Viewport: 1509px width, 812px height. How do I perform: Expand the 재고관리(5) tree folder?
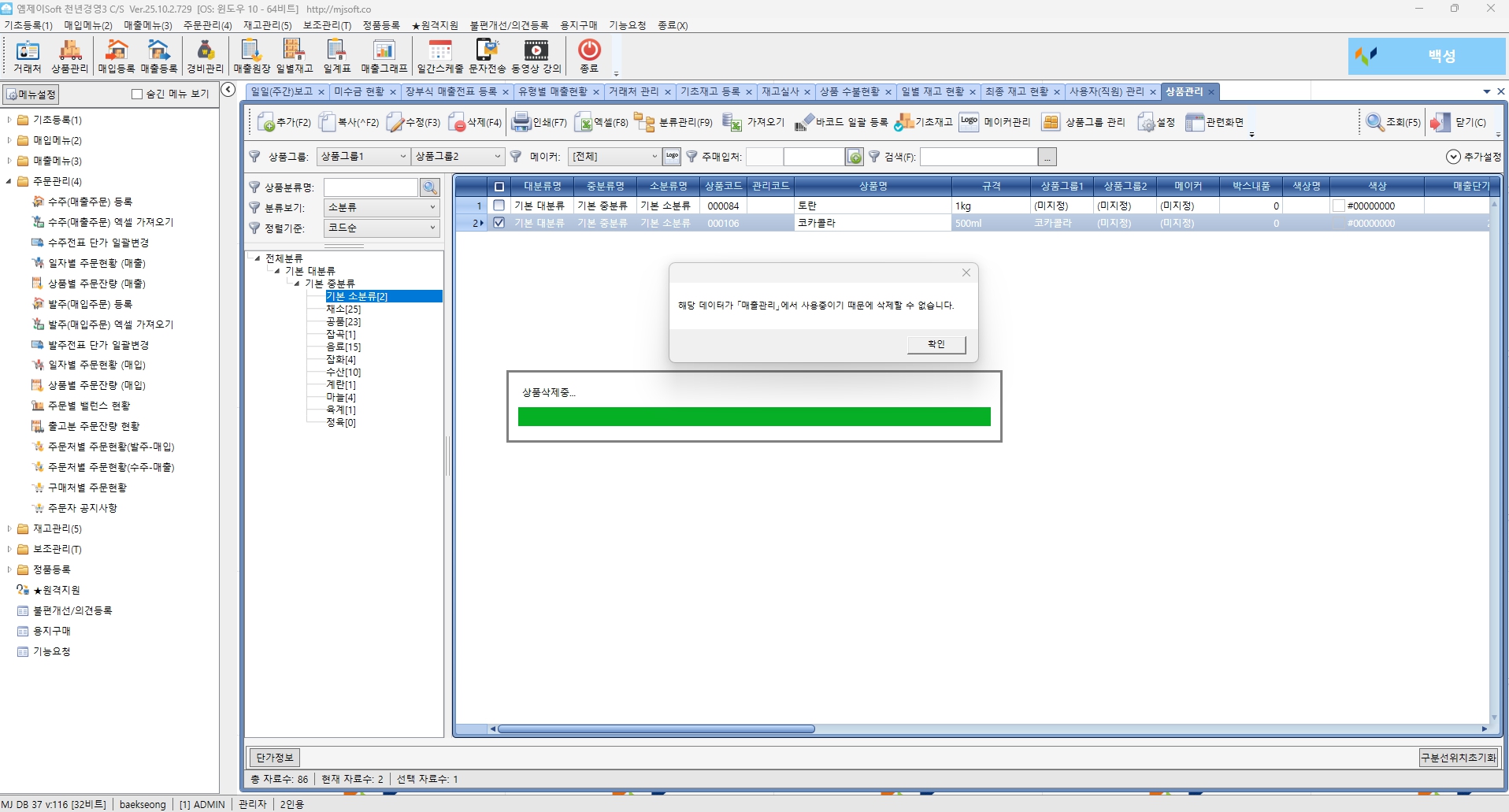point(9,528)
